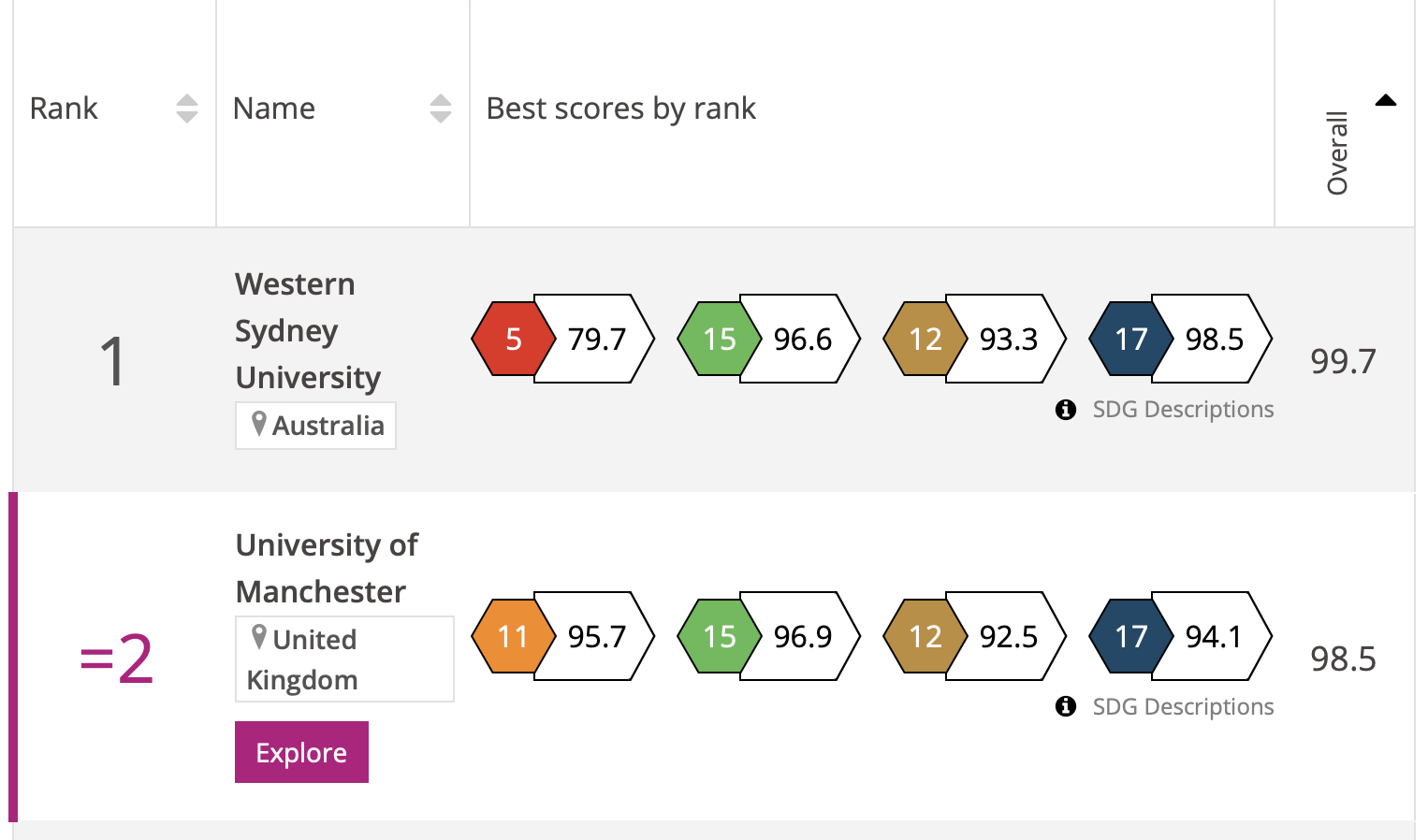1428x840 pixels.
Task: Click green SDG 15 badge in Western Sydney row
Action: click(x=718, y=339)
